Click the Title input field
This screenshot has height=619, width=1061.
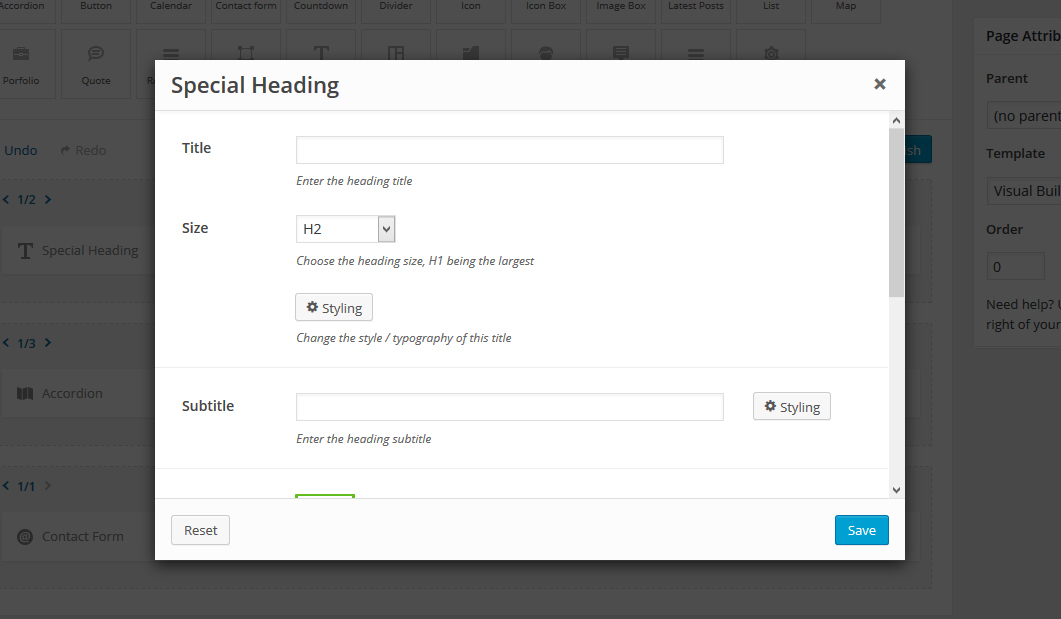click(x=510, y=150)
